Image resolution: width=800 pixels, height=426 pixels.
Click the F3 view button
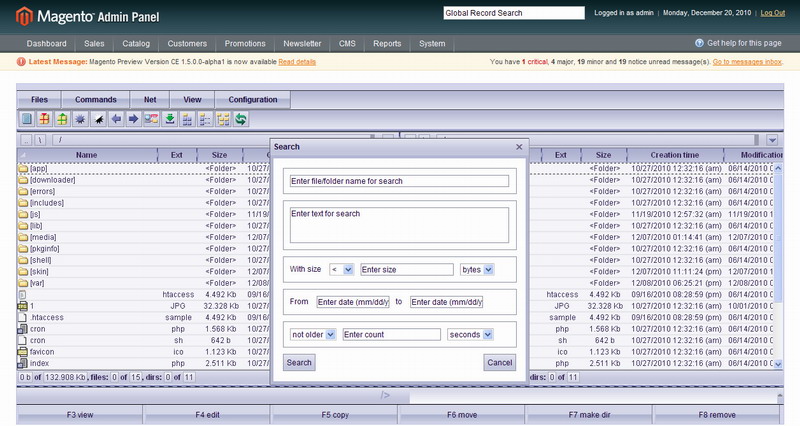(x=80, y=415)
